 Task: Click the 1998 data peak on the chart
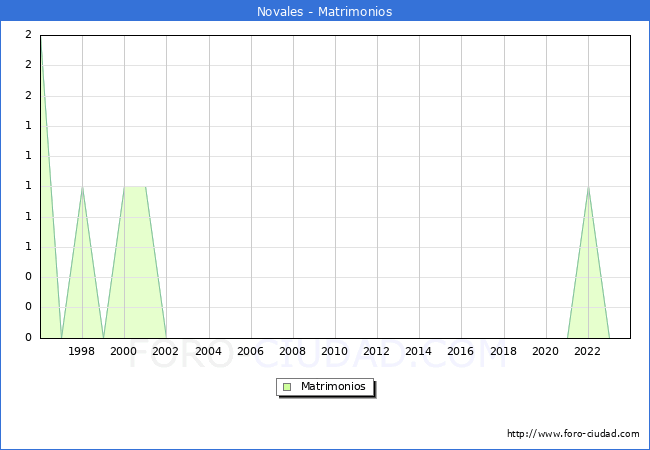point(82,188)
